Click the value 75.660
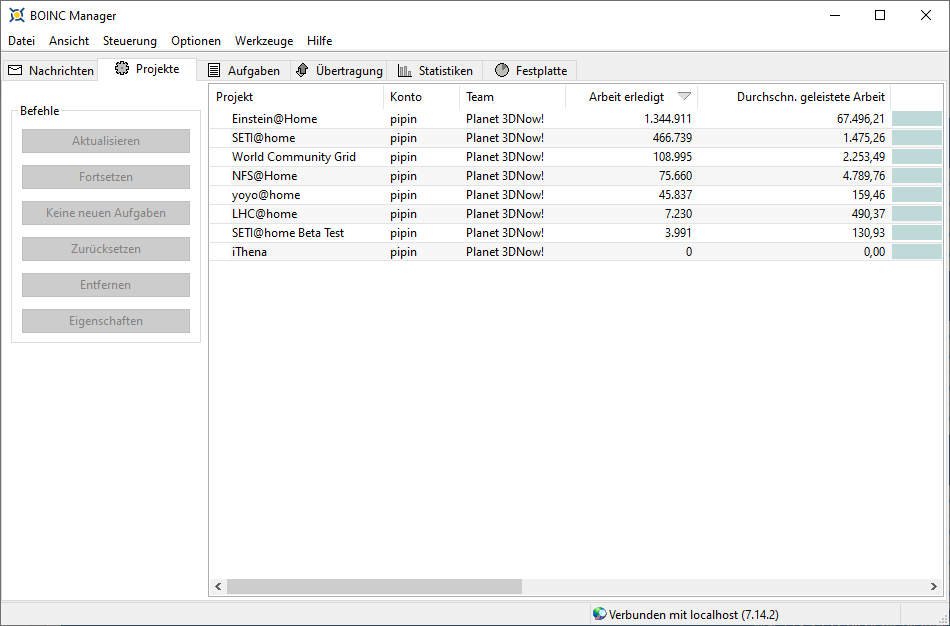The image size is (950, 626). pos(675,176)
